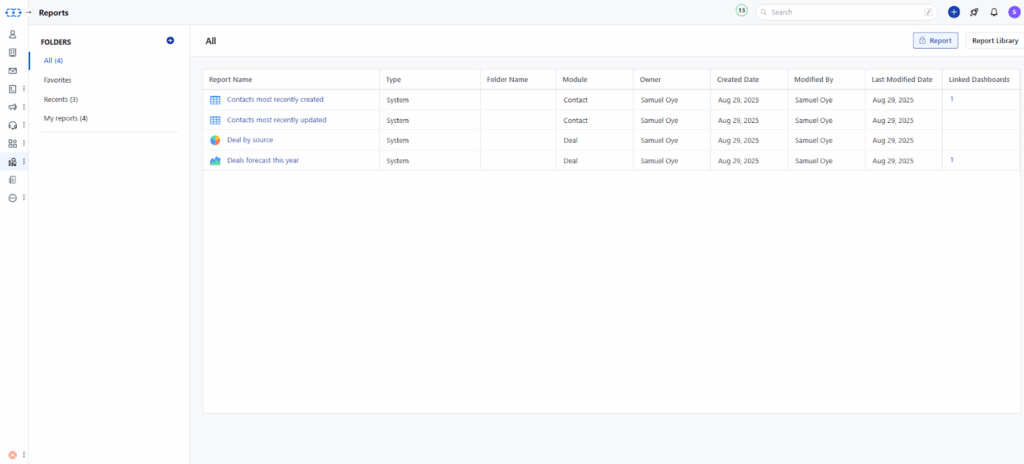The image size is (1024, 464).
Task: Click the rocket icon in top bar
Action: [974, 12]
